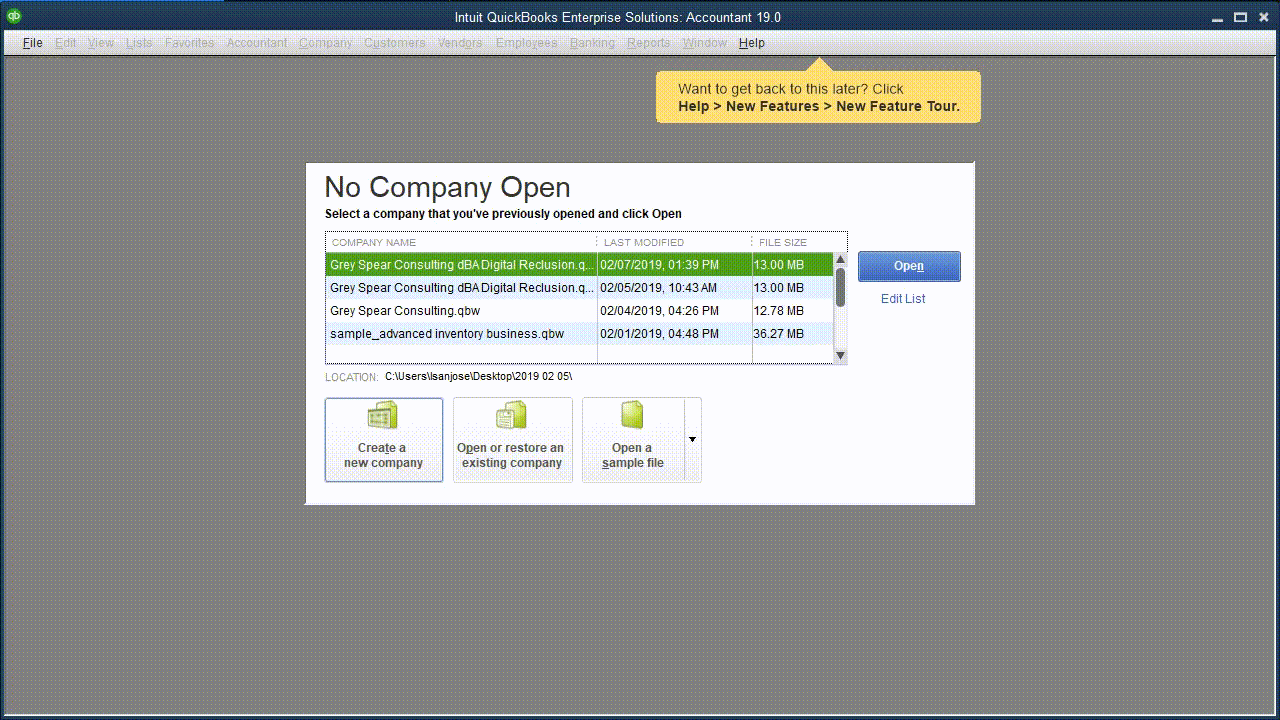
Task: Close the QuickBooks window
Action: [x=1263, y=17]
